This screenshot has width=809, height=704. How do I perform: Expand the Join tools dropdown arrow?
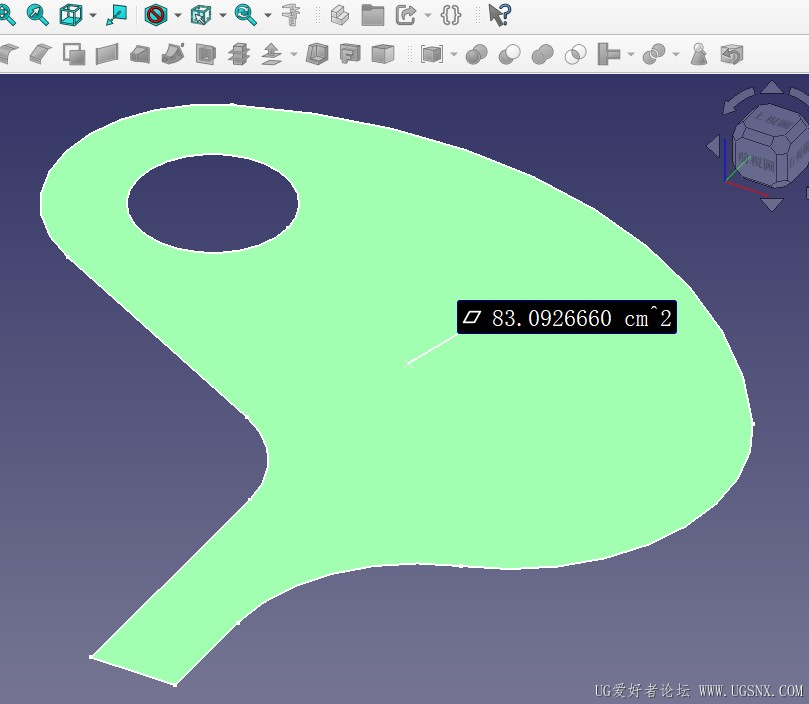coord(631,54)
